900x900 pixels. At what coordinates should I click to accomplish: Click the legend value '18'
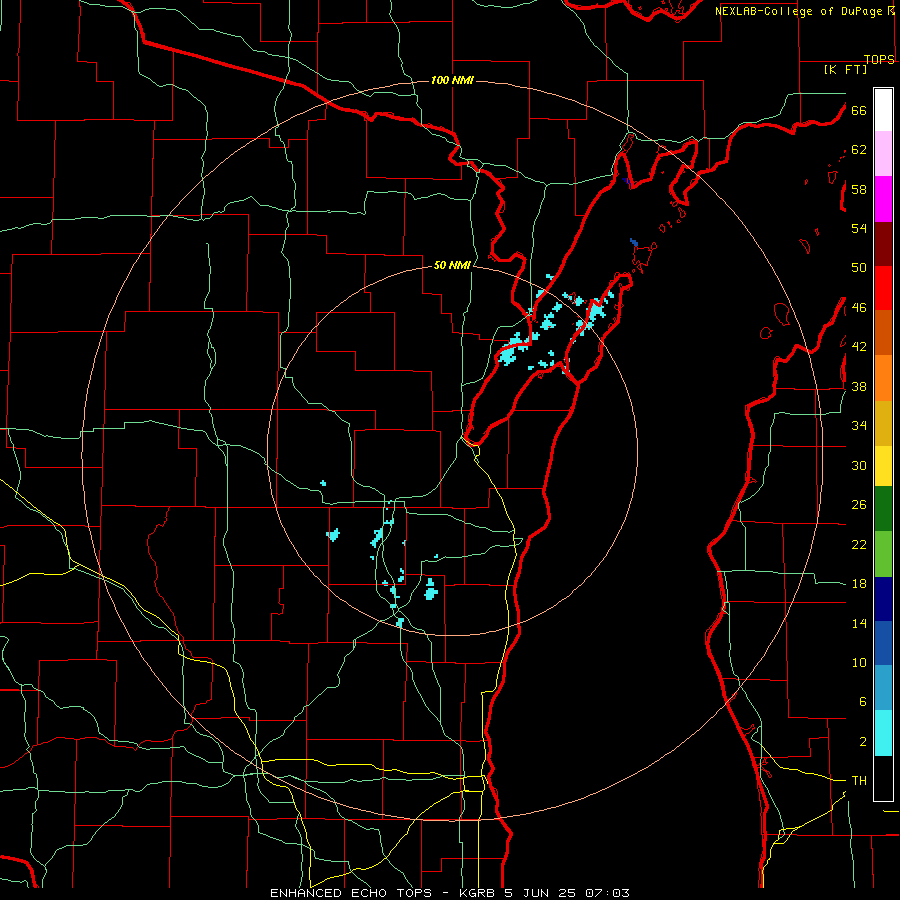[x=859, y=584]
